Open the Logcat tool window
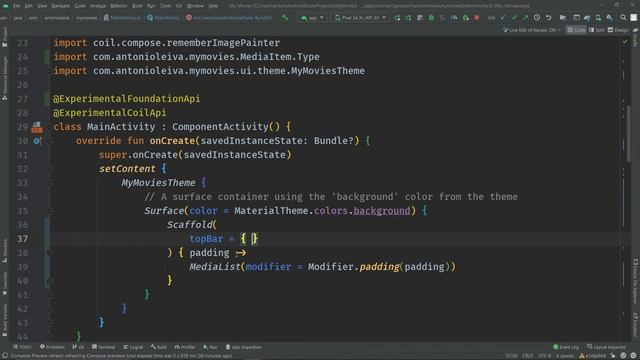Image resolution: width=640 pixels, height=360 pixels. 133,347
